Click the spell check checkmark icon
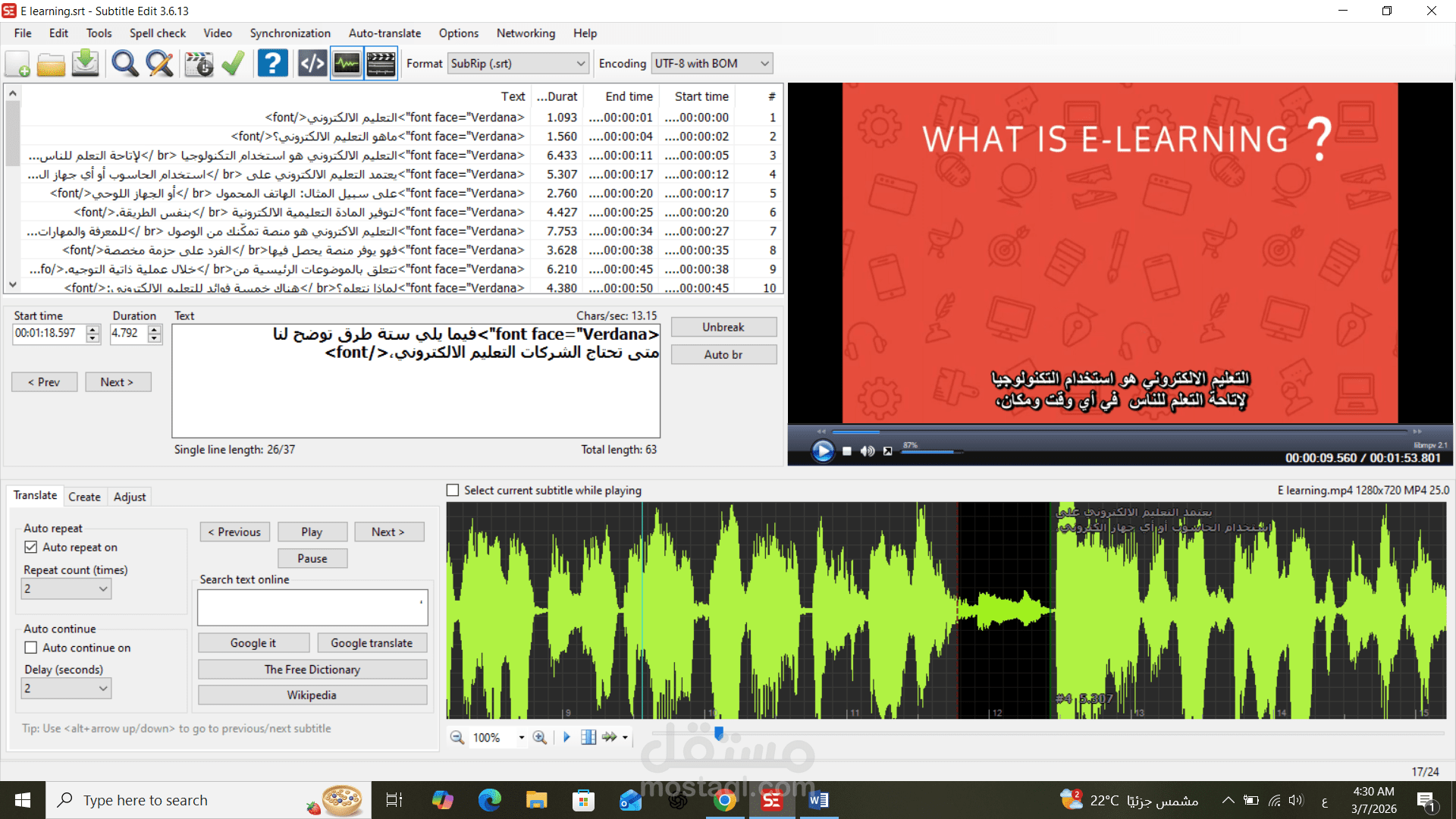 (233, 64)
